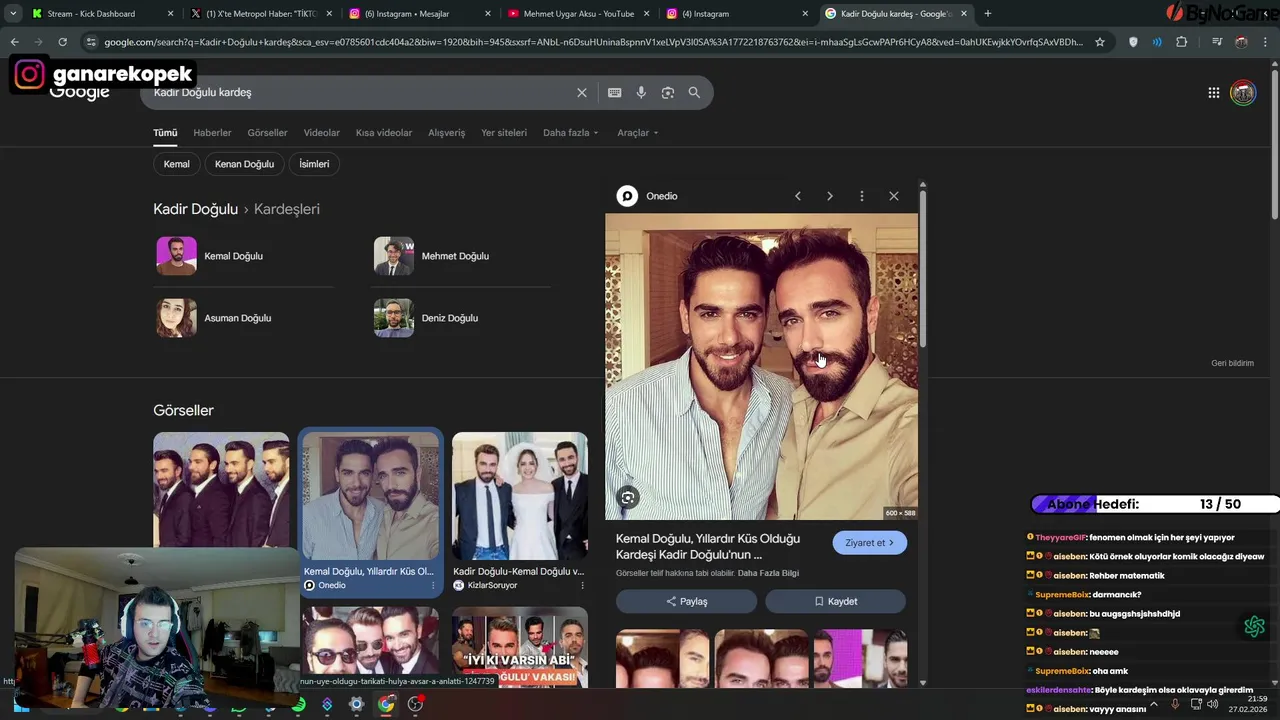Click the Chrome icon in Windows taskbar
The image size is (1280, 720).
[386, 705]
